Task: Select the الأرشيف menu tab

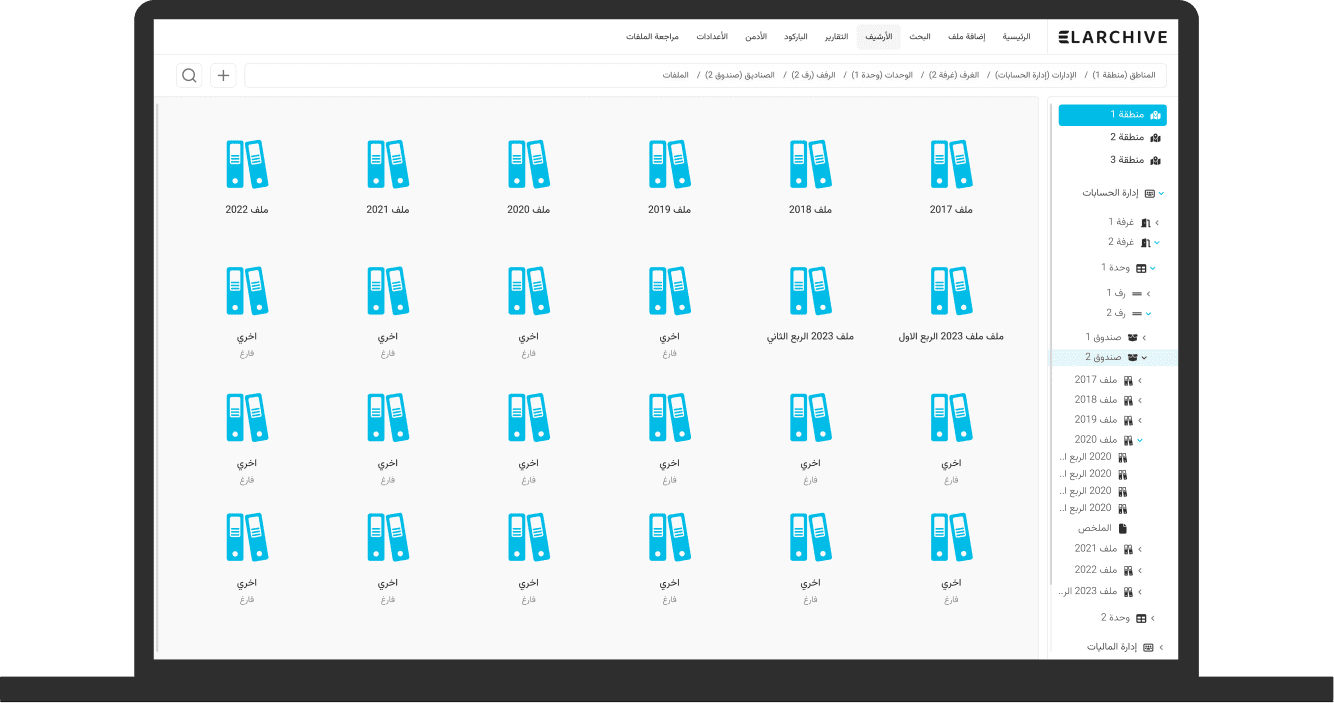Action: (x=879, y=37)
